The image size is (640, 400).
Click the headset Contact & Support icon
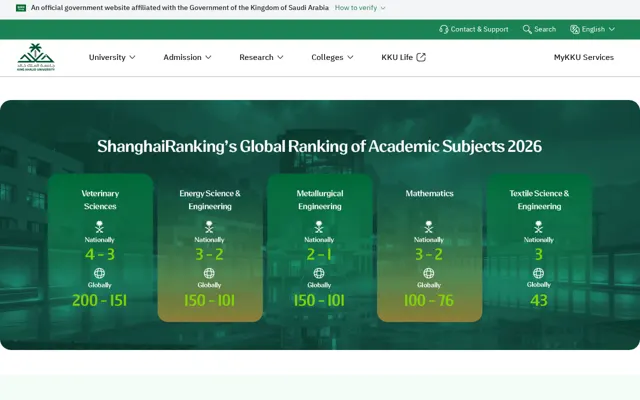click(444, 29)
